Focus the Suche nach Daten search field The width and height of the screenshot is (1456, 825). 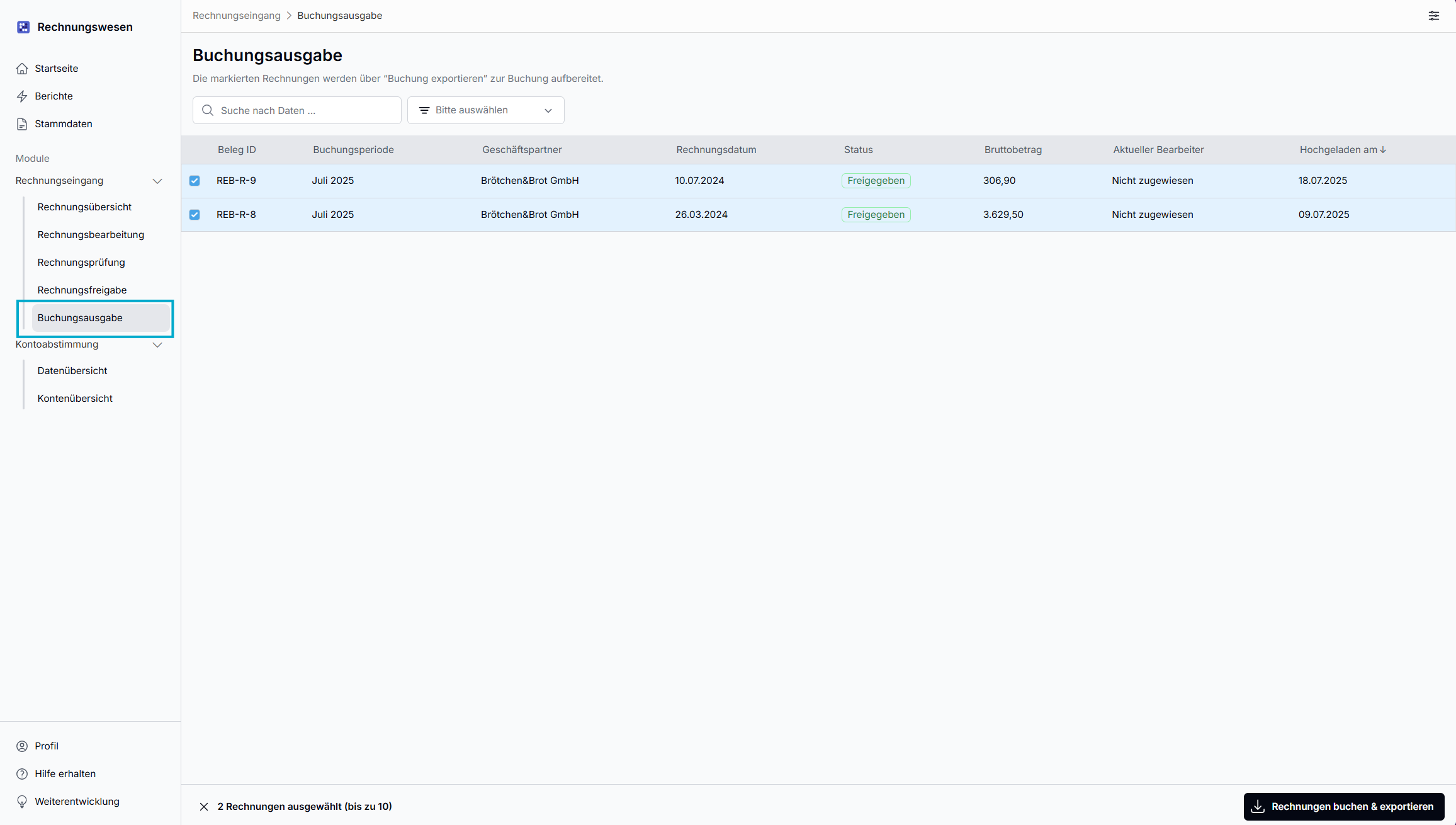coord(297,110)
